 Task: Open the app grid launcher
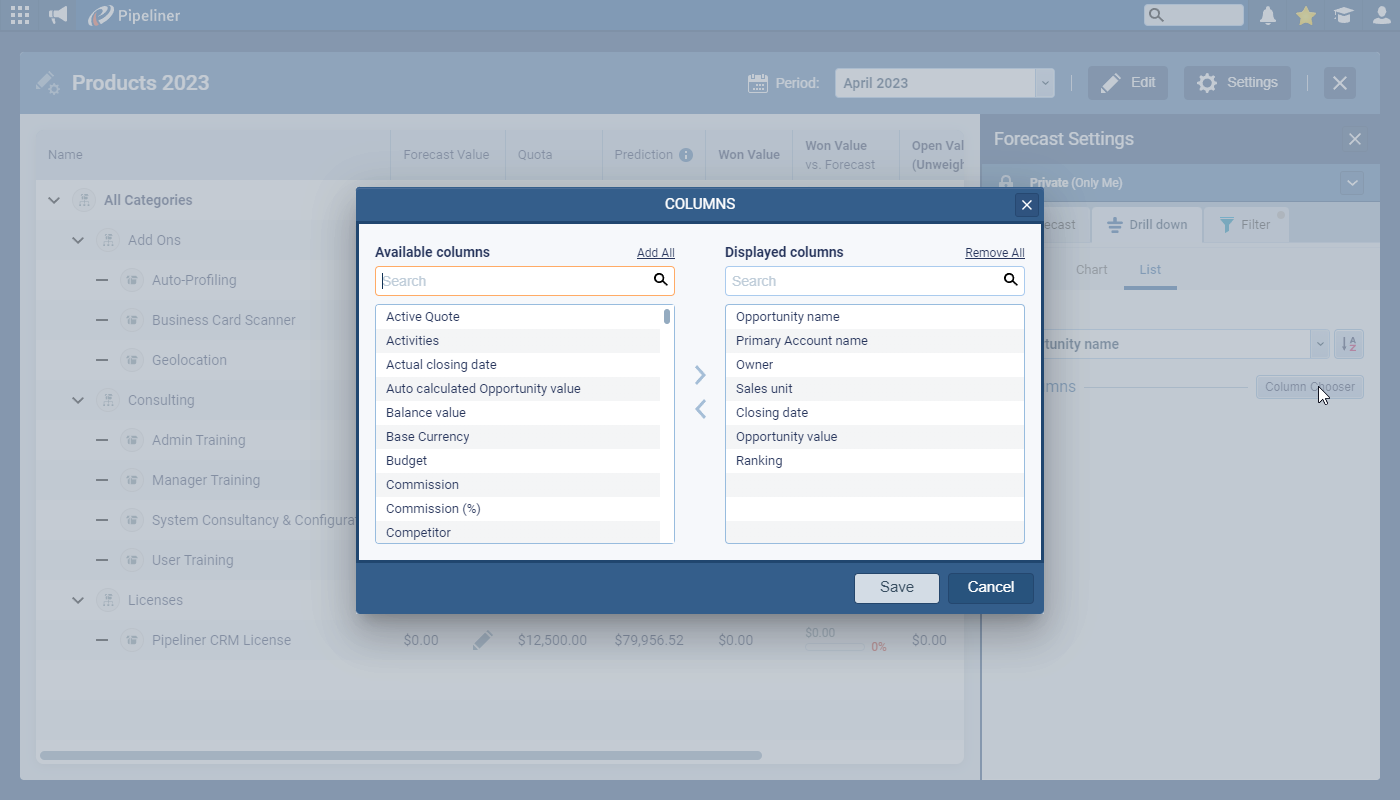pyautogui.click(x=19, y=15)
